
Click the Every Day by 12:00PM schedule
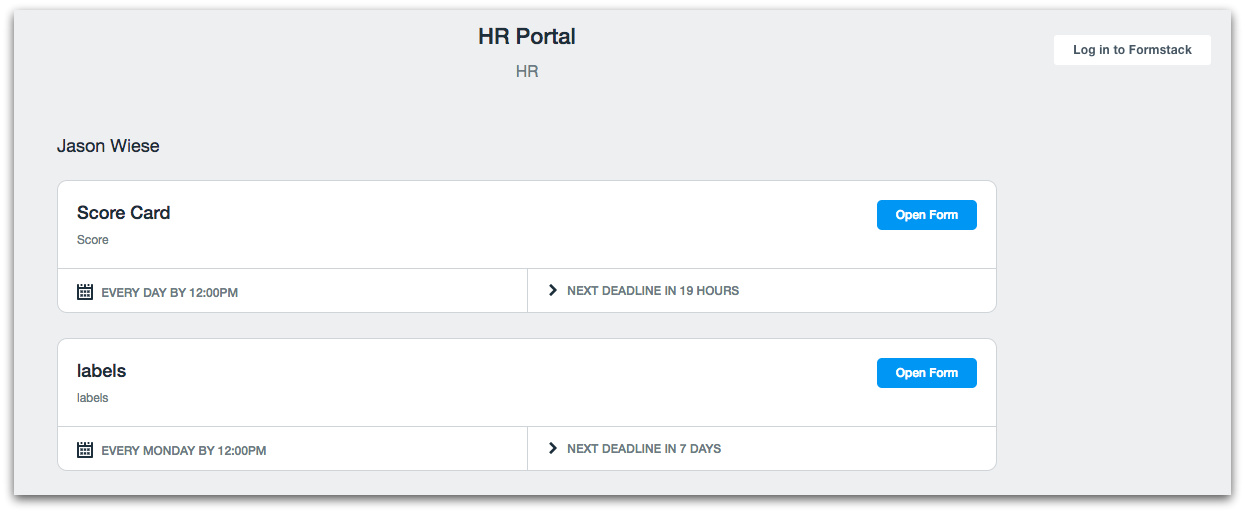click(169, 293)
